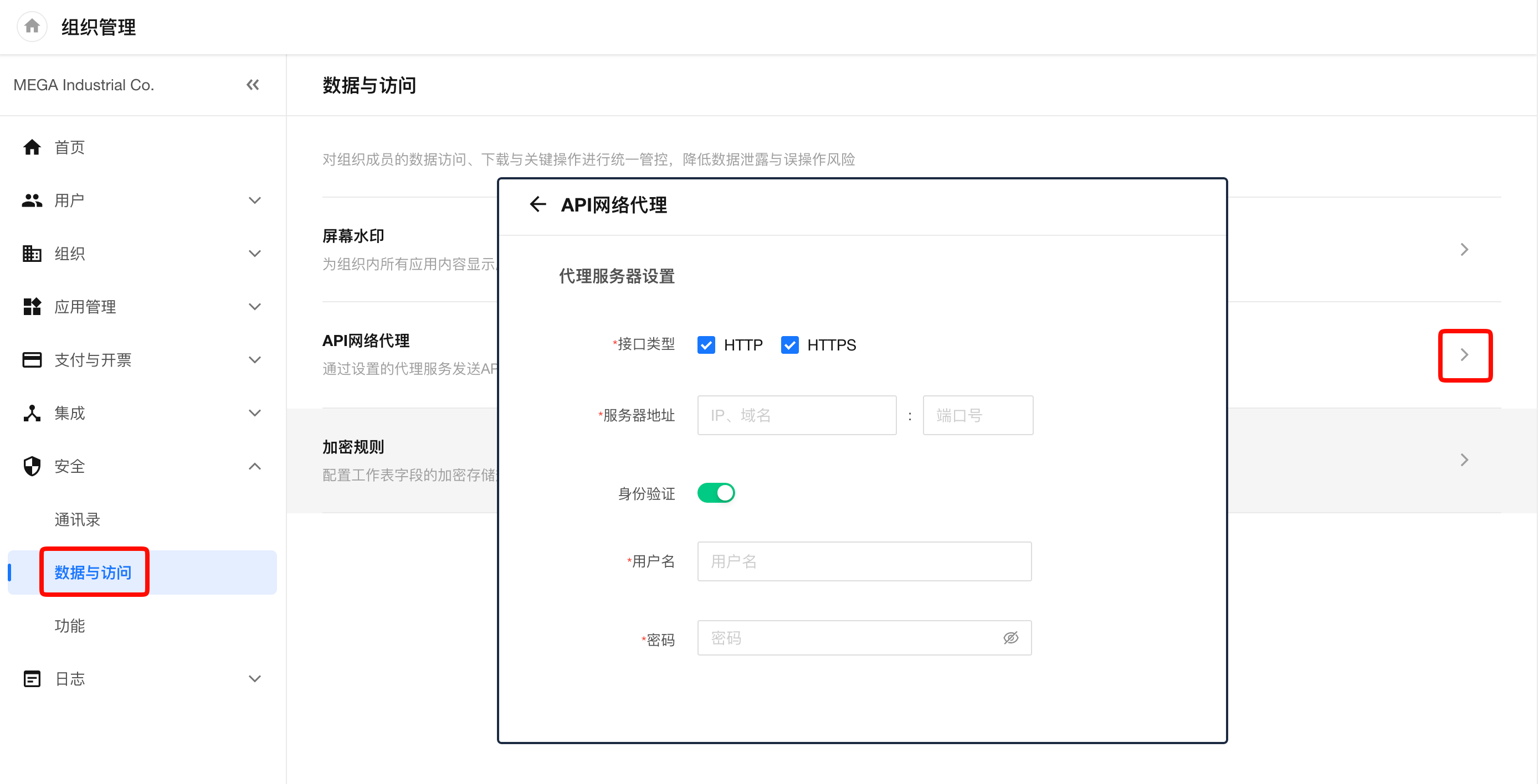This screenshot has height=784, width=1539.
Task: Click the 支付与开票 card icon
Action: 32,359
